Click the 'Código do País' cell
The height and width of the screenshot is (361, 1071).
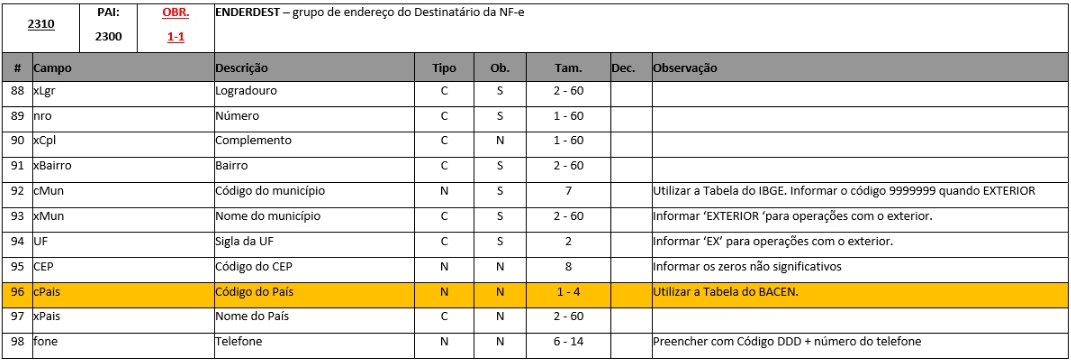click(x=314, y=292)
